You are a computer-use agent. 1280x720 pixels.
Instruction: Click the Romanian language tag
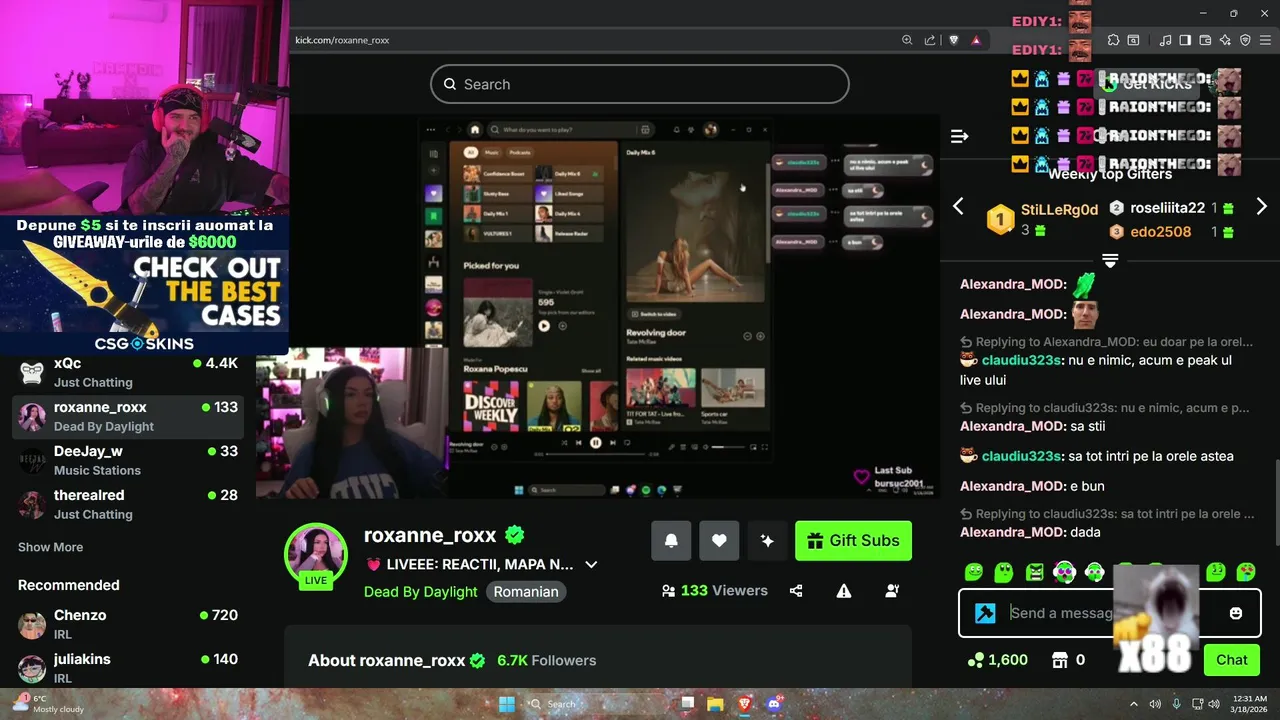click(x=526, y=591)
